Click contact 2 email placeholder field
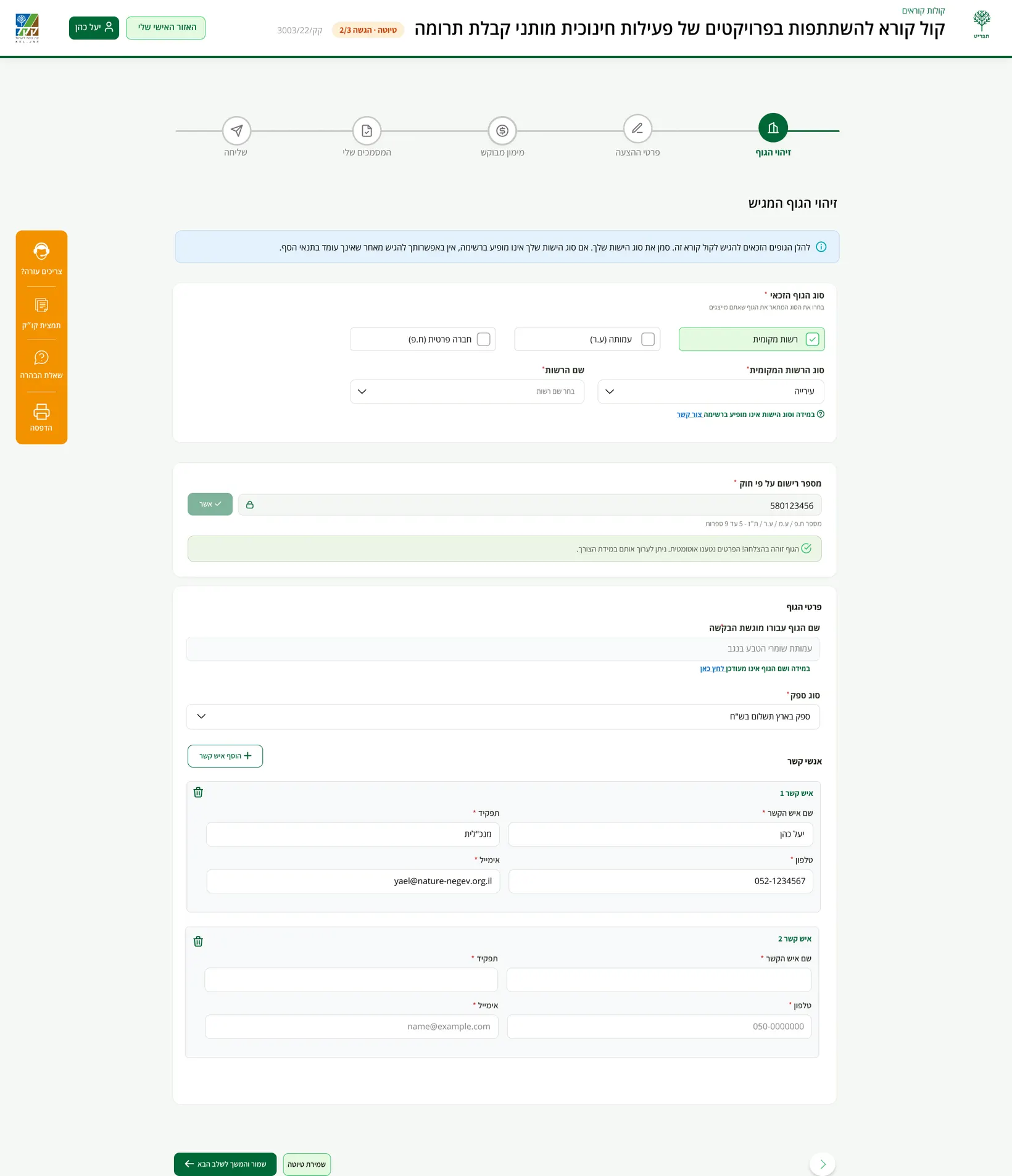This screenshot has height=1176, width=1012. (352, 1027)
